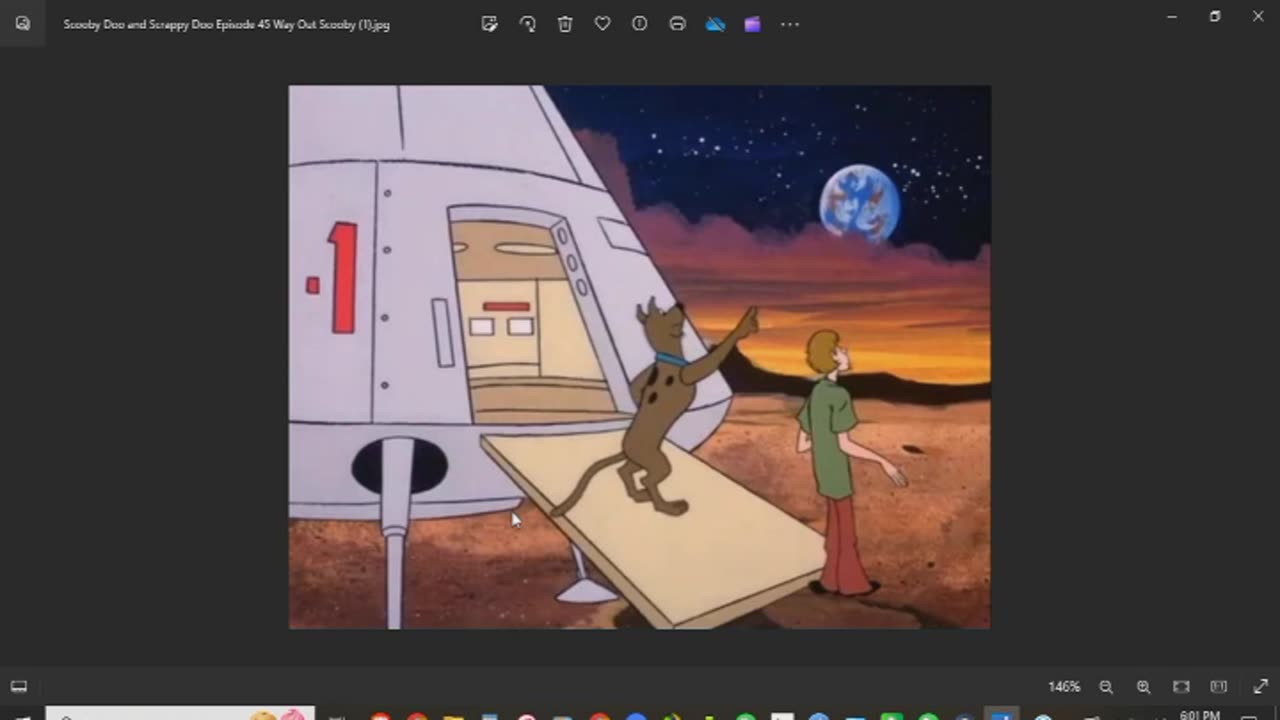Image resolution: width=1280 pixels, height=720 pixels.
Task: Close the Photos window
Action: click(x=1258, y=17)
